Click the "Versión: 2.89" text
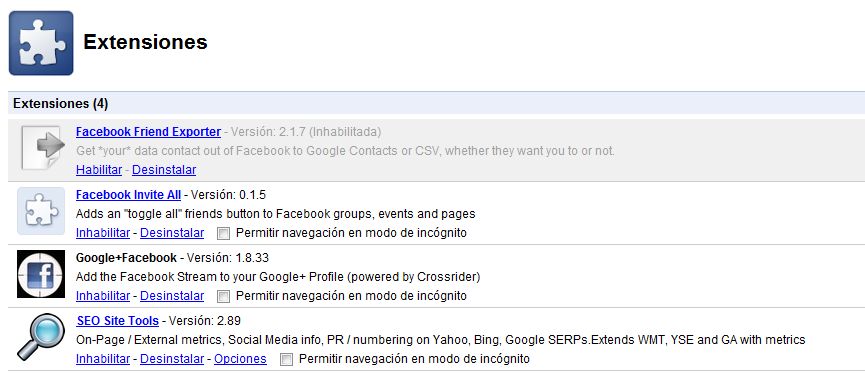The height and width of the screenshot is (385, 865). 205,320
